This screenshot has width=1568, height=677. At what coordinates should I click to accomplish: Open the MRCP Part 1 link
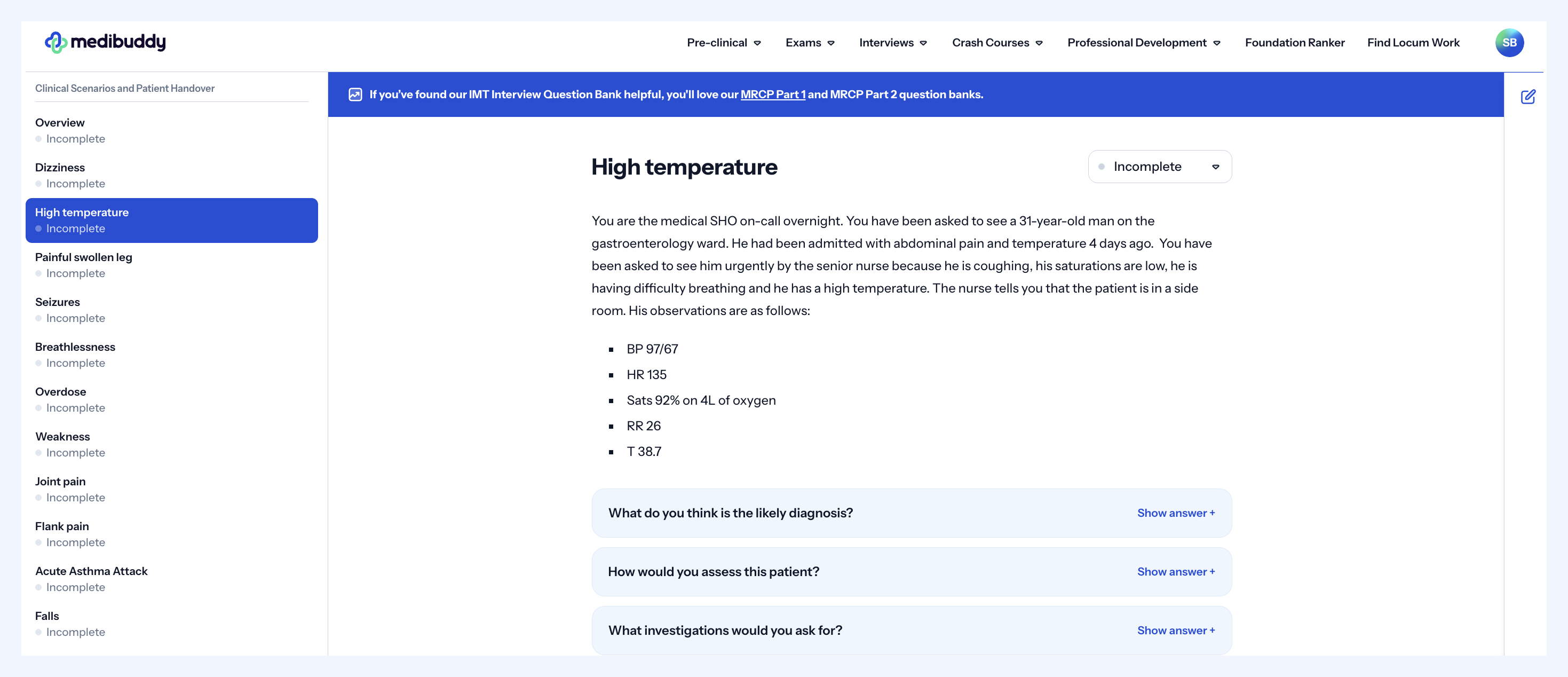point(772,95)
